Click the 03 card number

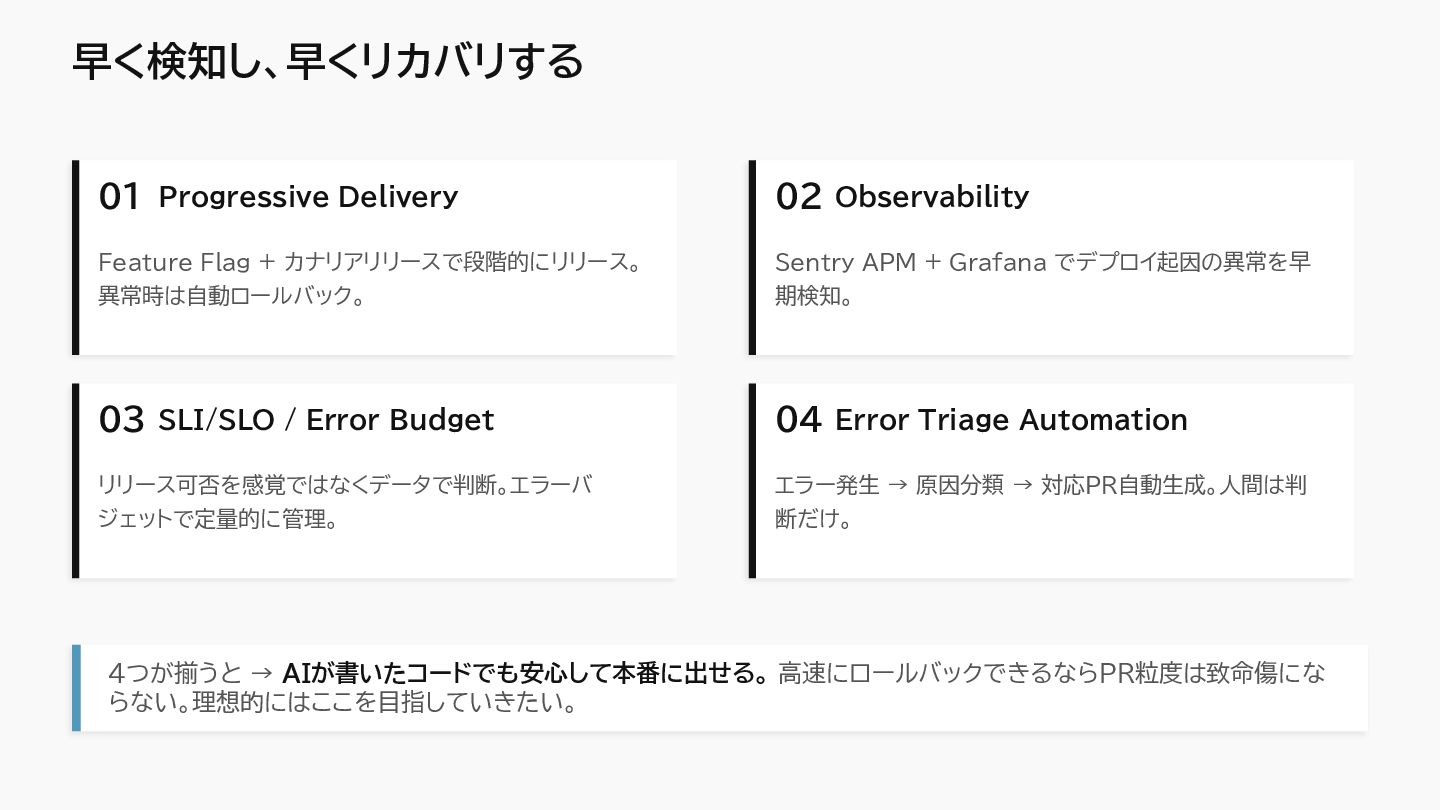[x=121, y=420]
